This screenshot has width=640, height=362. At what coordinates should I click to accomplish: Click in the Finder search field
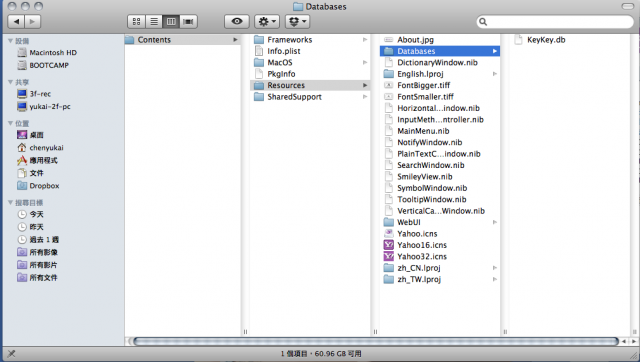tap(555, 22)
